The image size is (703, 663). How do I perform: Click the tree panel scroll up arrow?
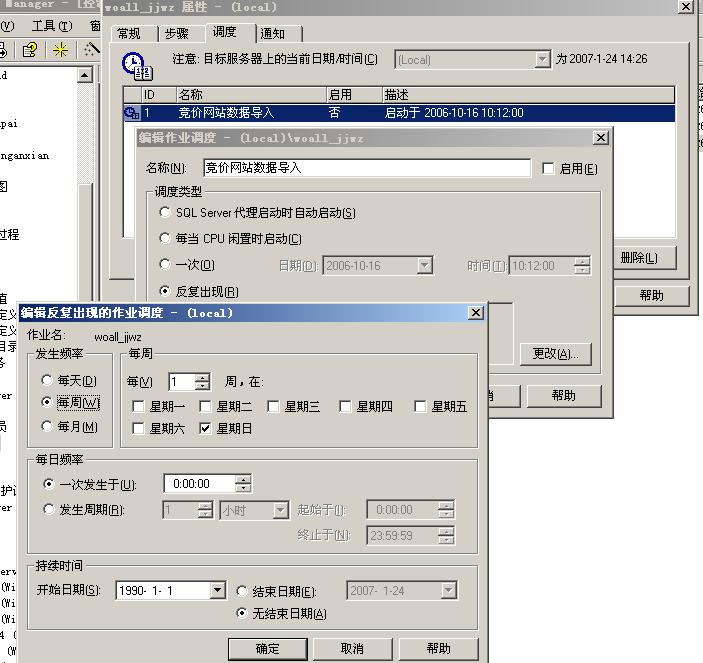click(x=84, y=75)
